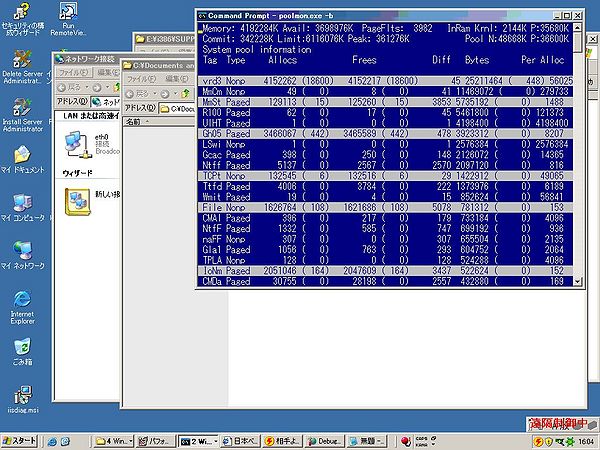Screen dimensions: 600x450
Task: Open the iisdiag.msi installer icon
Action: [22, 399]
